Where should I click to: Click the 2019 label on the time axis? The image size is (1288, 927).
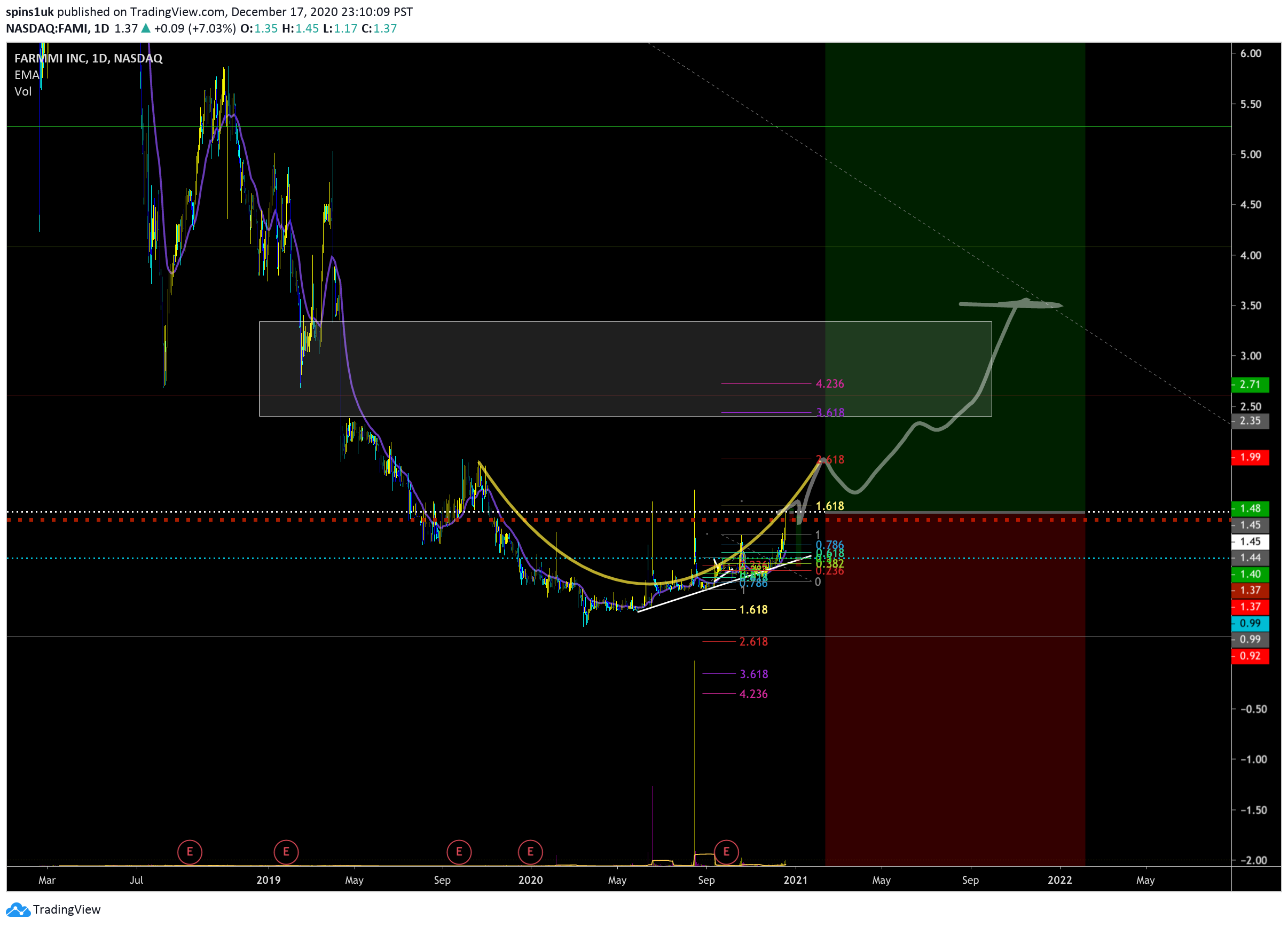click(269, 880)
